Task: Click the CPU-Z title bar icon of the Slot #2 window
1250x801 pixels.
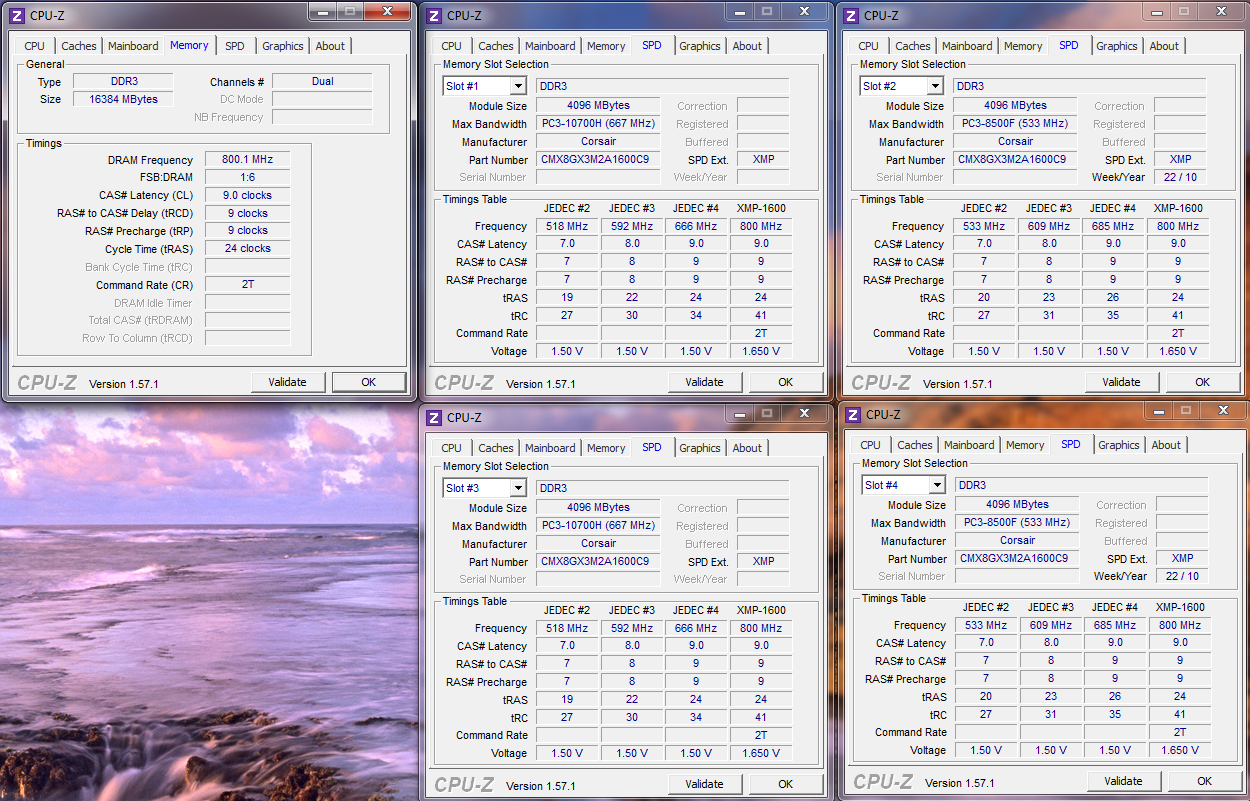Action: pos(851,15)
